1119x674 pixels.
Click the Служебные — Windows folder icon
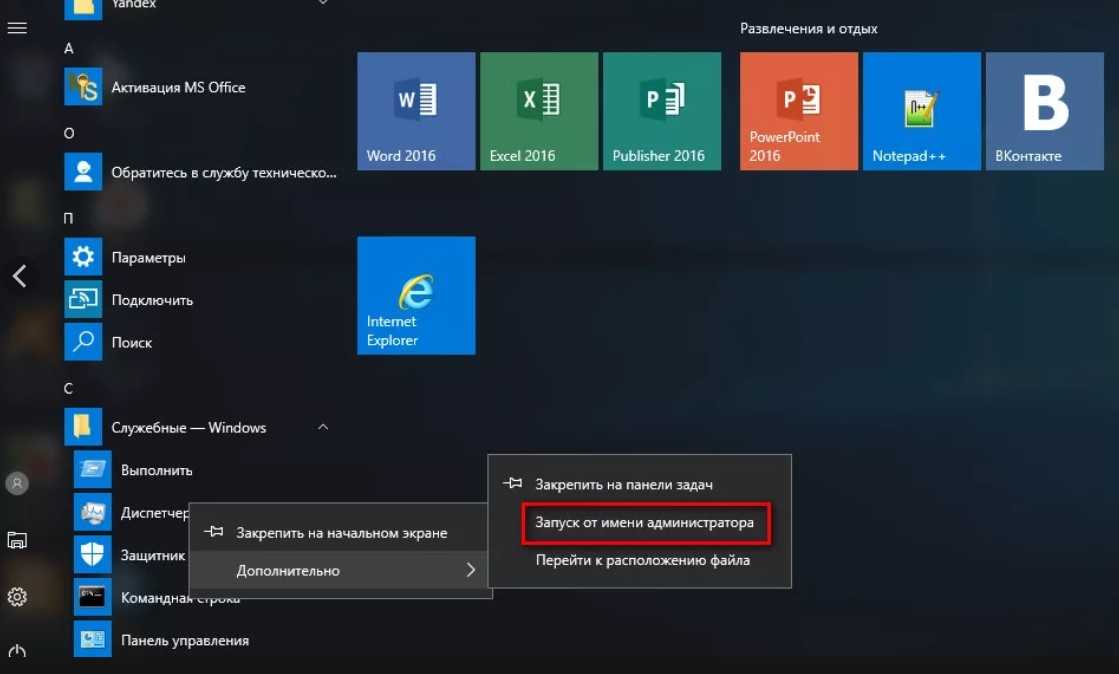click(x=83, y=427)
